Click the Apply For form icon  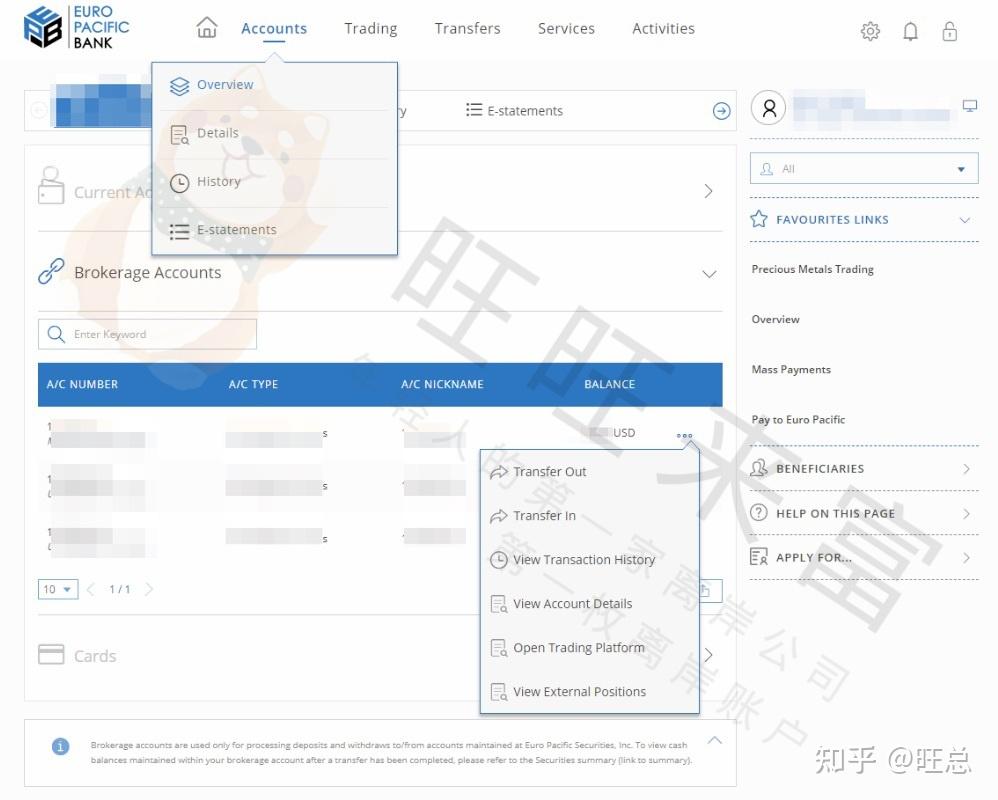tap(759, 557)
